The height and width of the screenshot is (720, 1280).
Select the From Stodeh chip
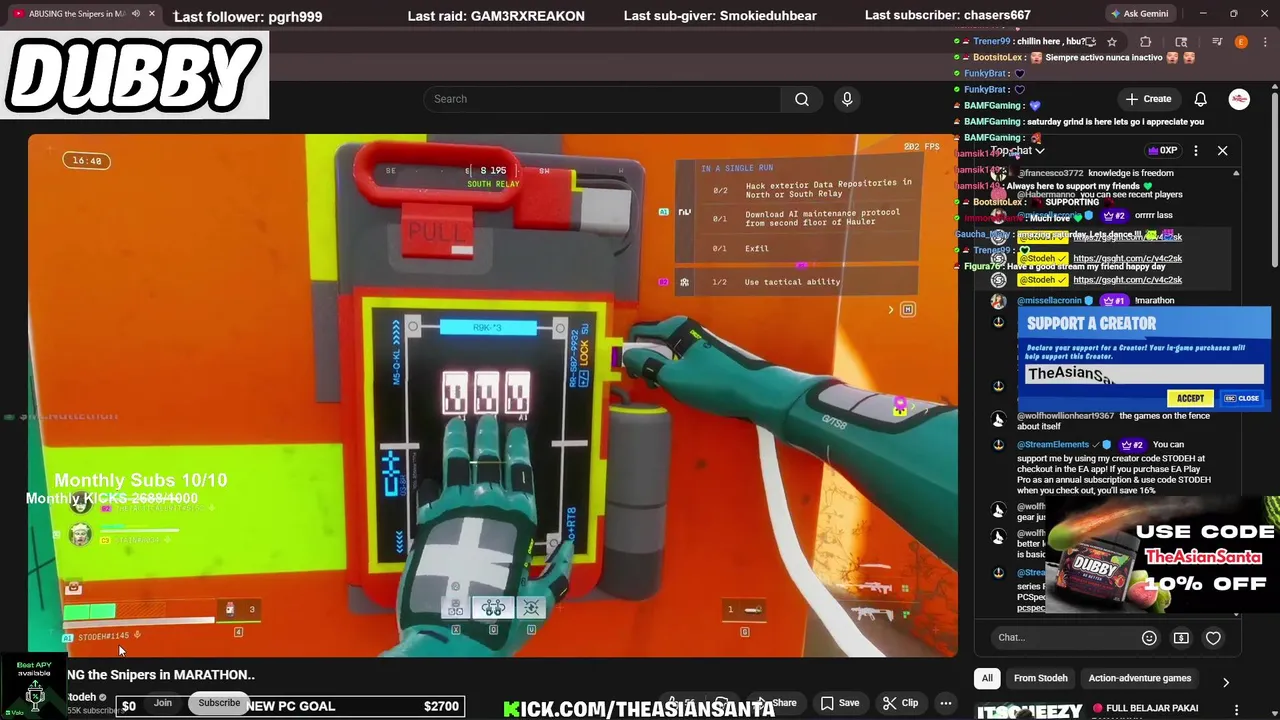pos(1041,678)
